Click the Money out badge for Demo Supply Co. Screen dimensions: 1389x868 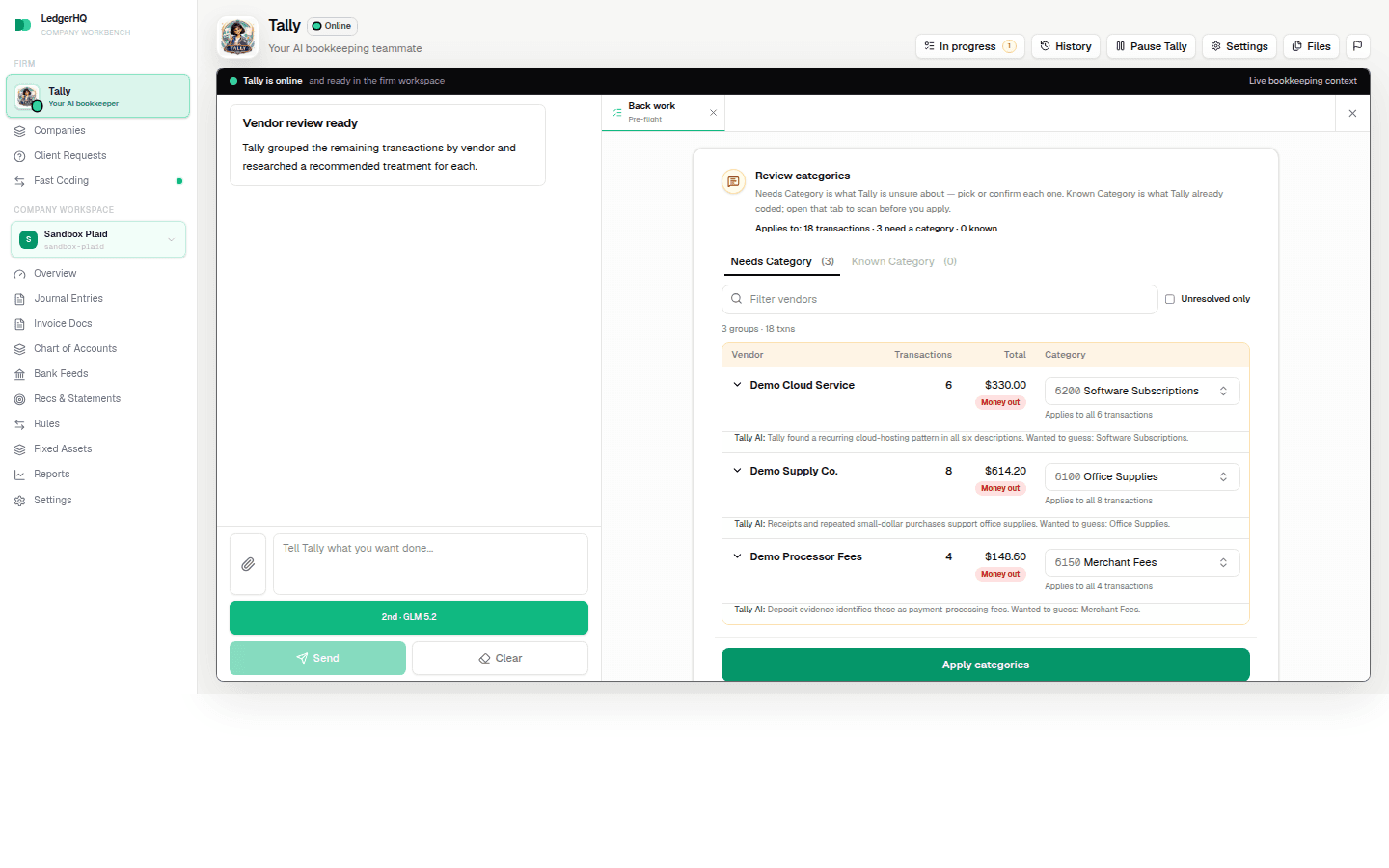[1000, 489]
